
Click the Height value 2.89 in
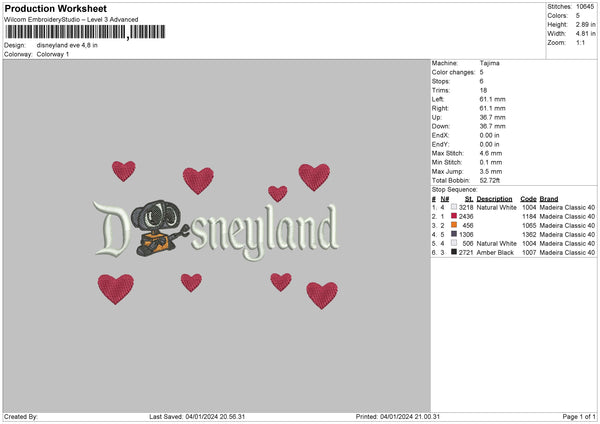(x=585, y=24)
